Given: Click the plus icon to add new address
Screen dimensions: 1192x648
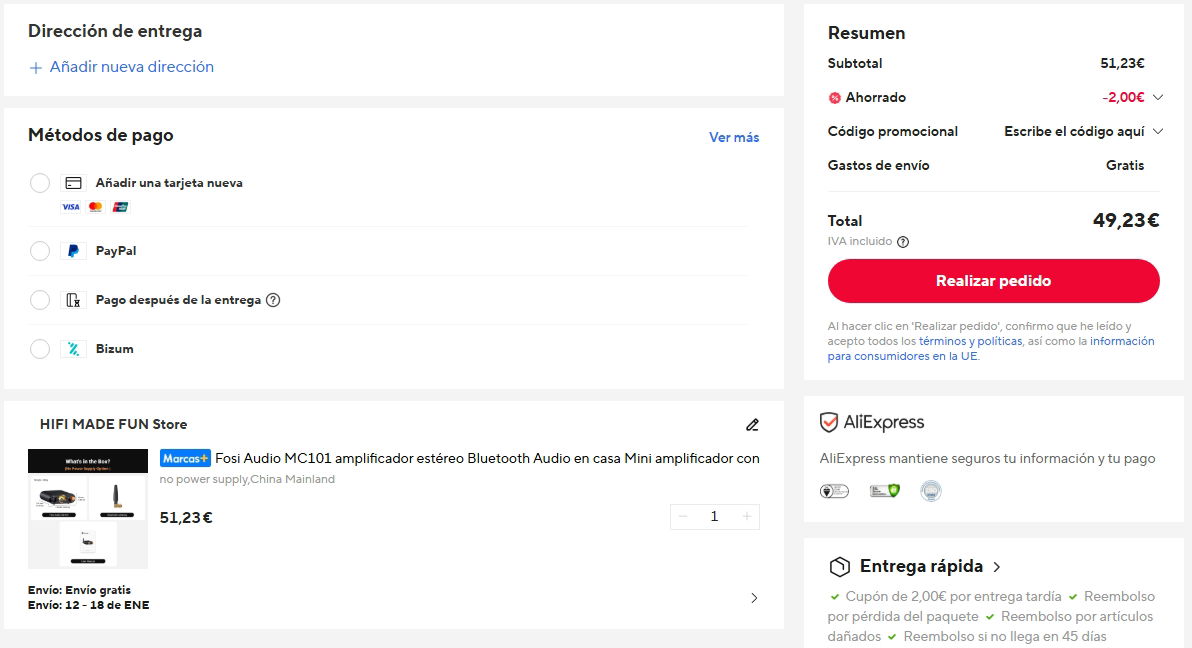Looking at the screenshot, I should 36,68.
